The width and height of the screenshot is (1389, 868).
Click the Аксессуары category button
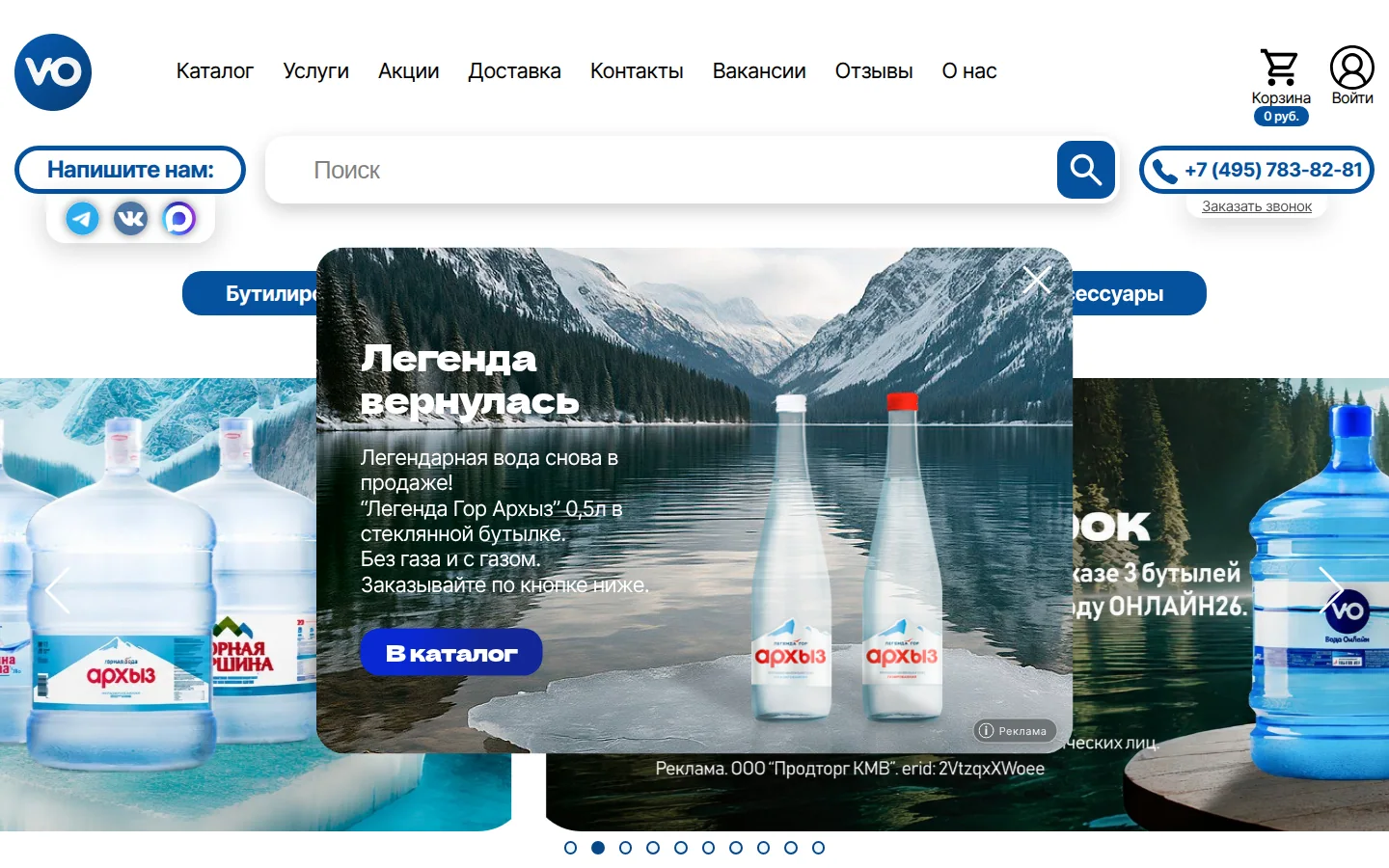click(x=1139, y=293)
